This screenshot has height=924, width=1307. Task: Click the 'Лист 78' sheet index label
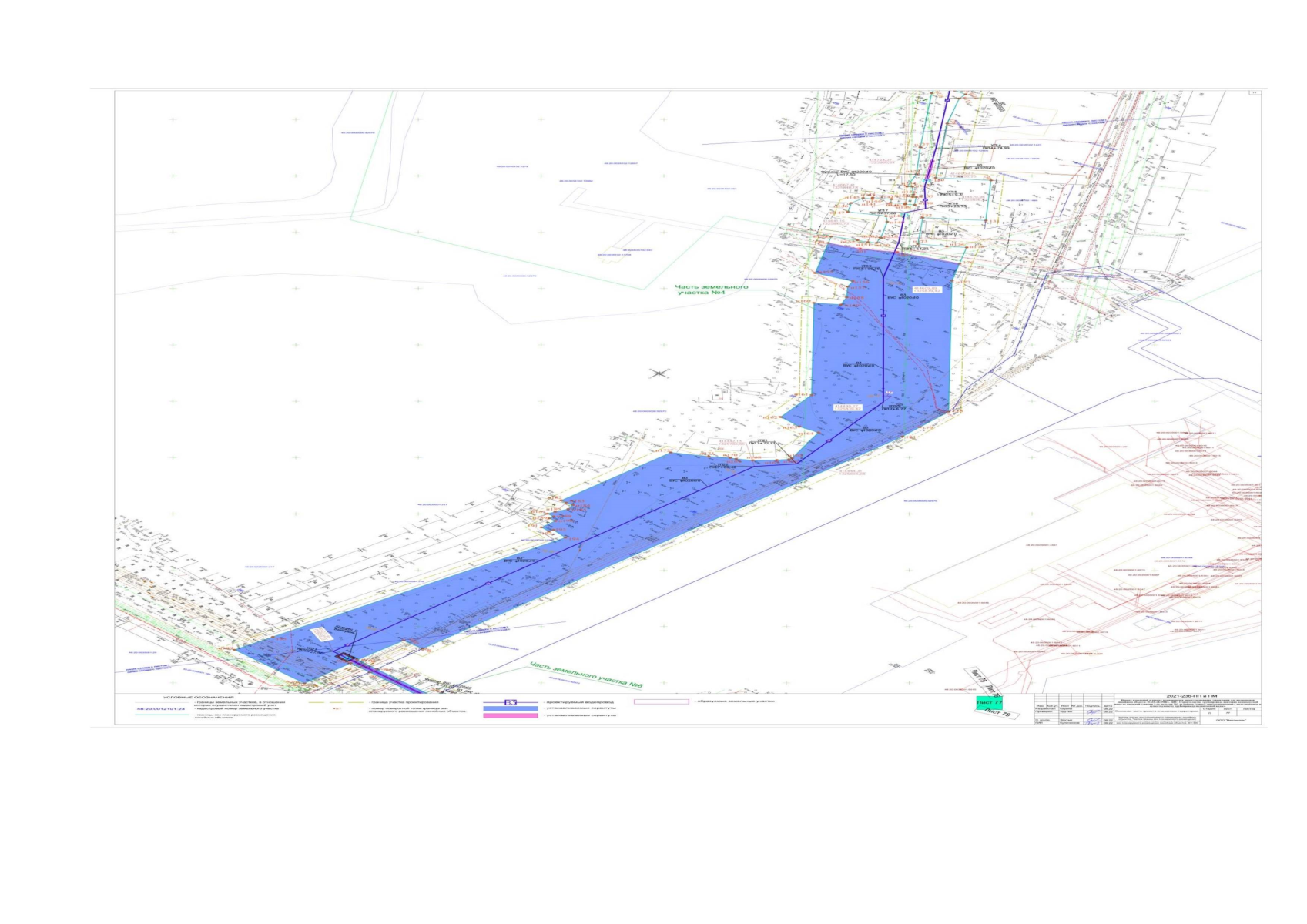click(998, 714)
